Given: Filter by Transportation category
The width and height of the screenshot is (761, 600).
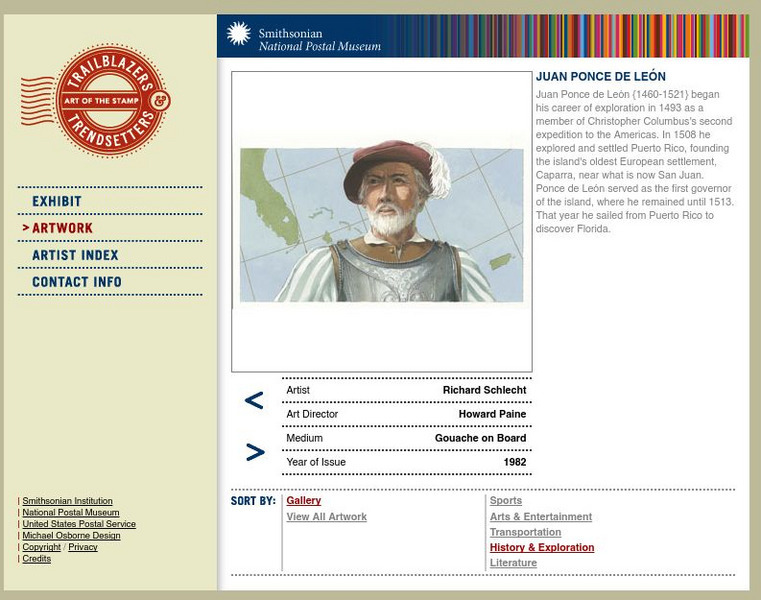Looking at the screenshot, I should (x=525, y=532).
